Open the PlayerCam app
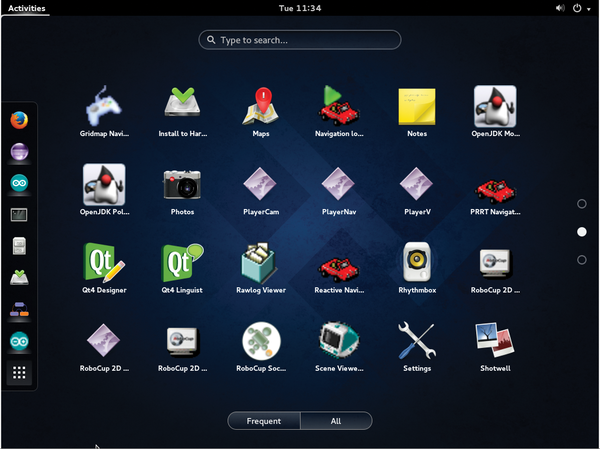 [x=261, y=189]
